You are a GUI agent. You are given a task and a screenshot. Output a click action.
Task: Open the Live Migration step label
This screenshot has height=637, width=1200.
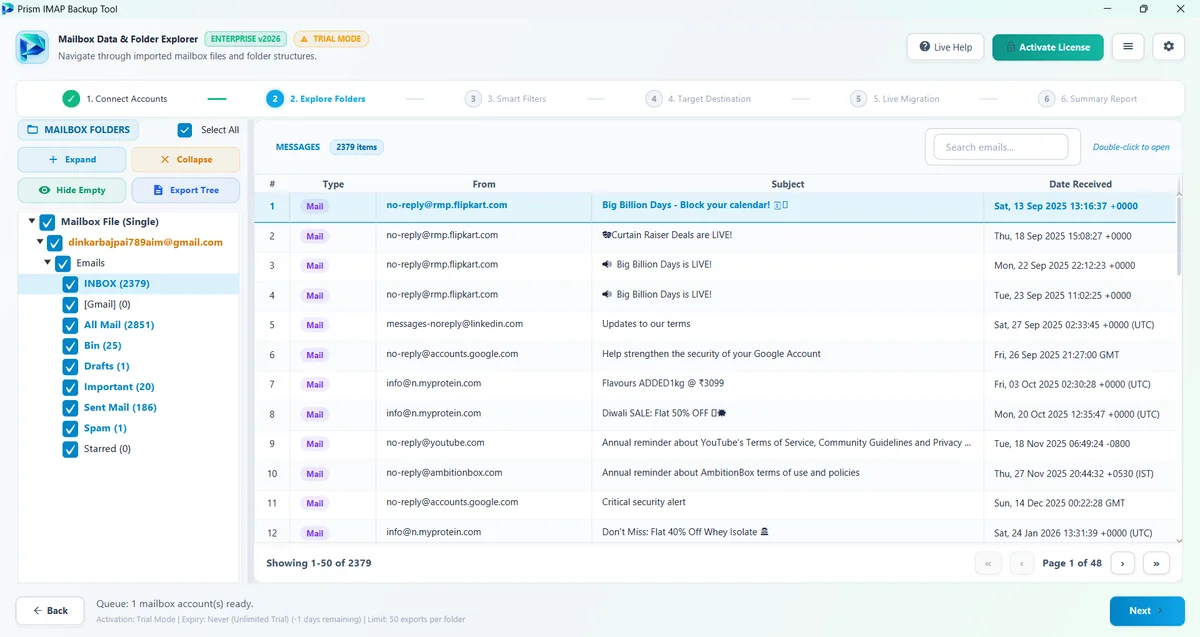(905, 99)
